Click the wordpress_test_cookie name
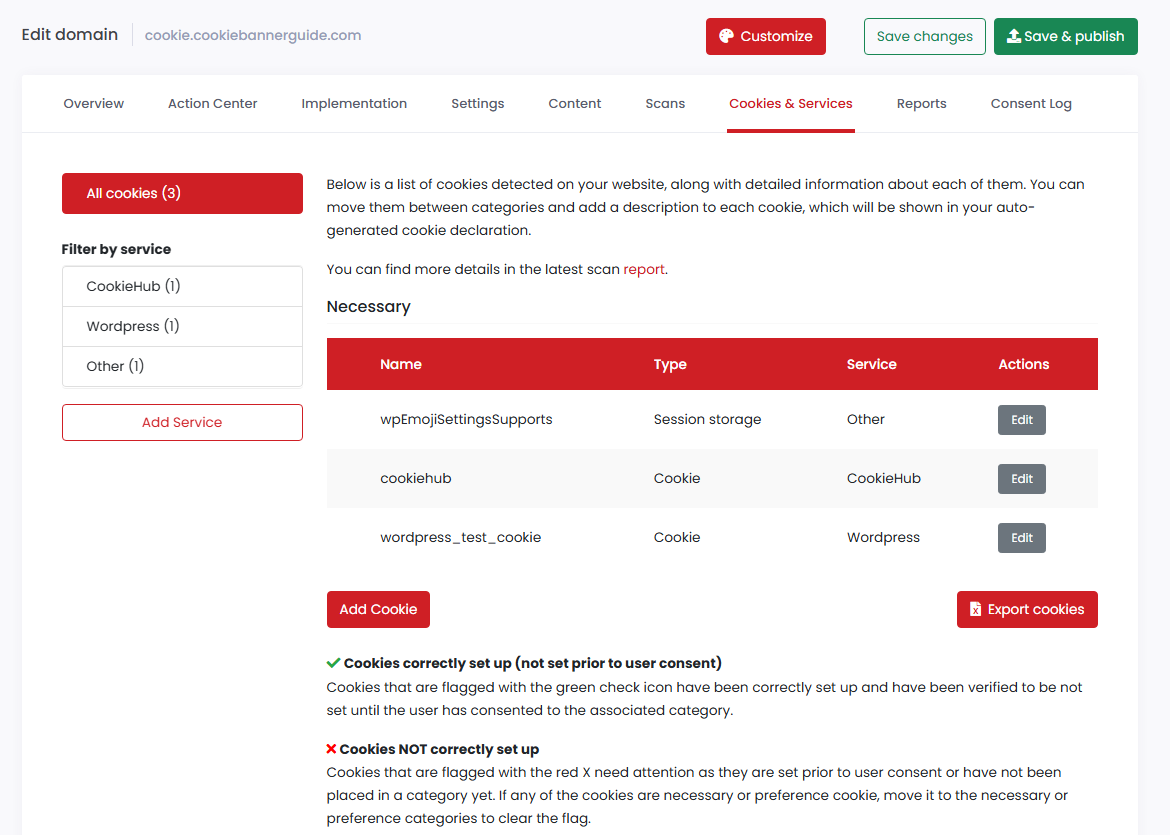 [460, 537]
